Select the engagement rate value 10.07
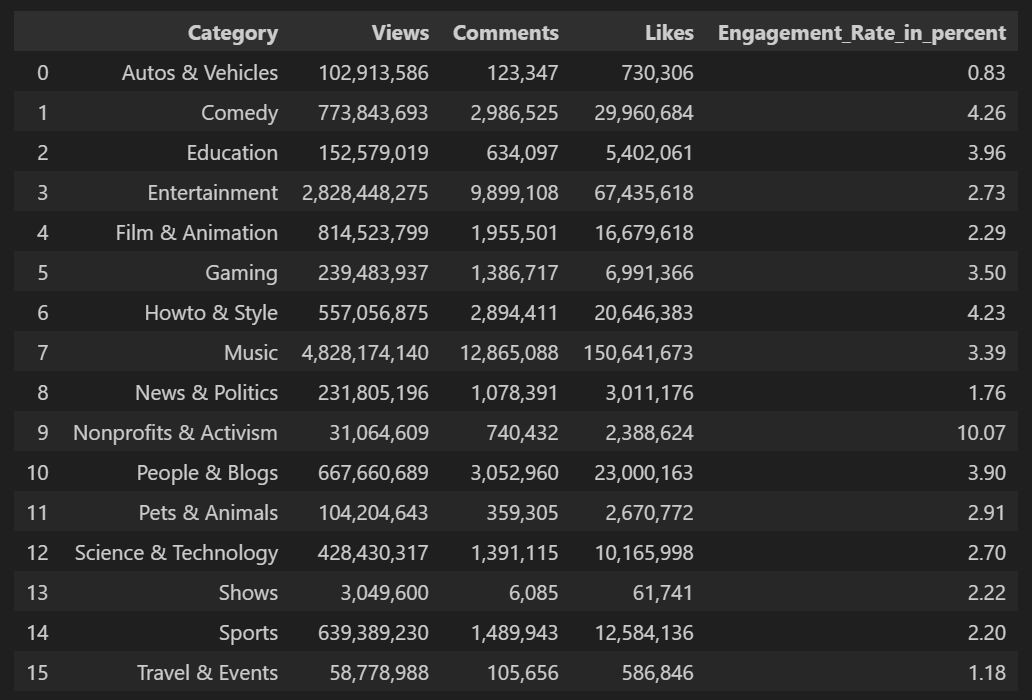 tap(985, 433)
